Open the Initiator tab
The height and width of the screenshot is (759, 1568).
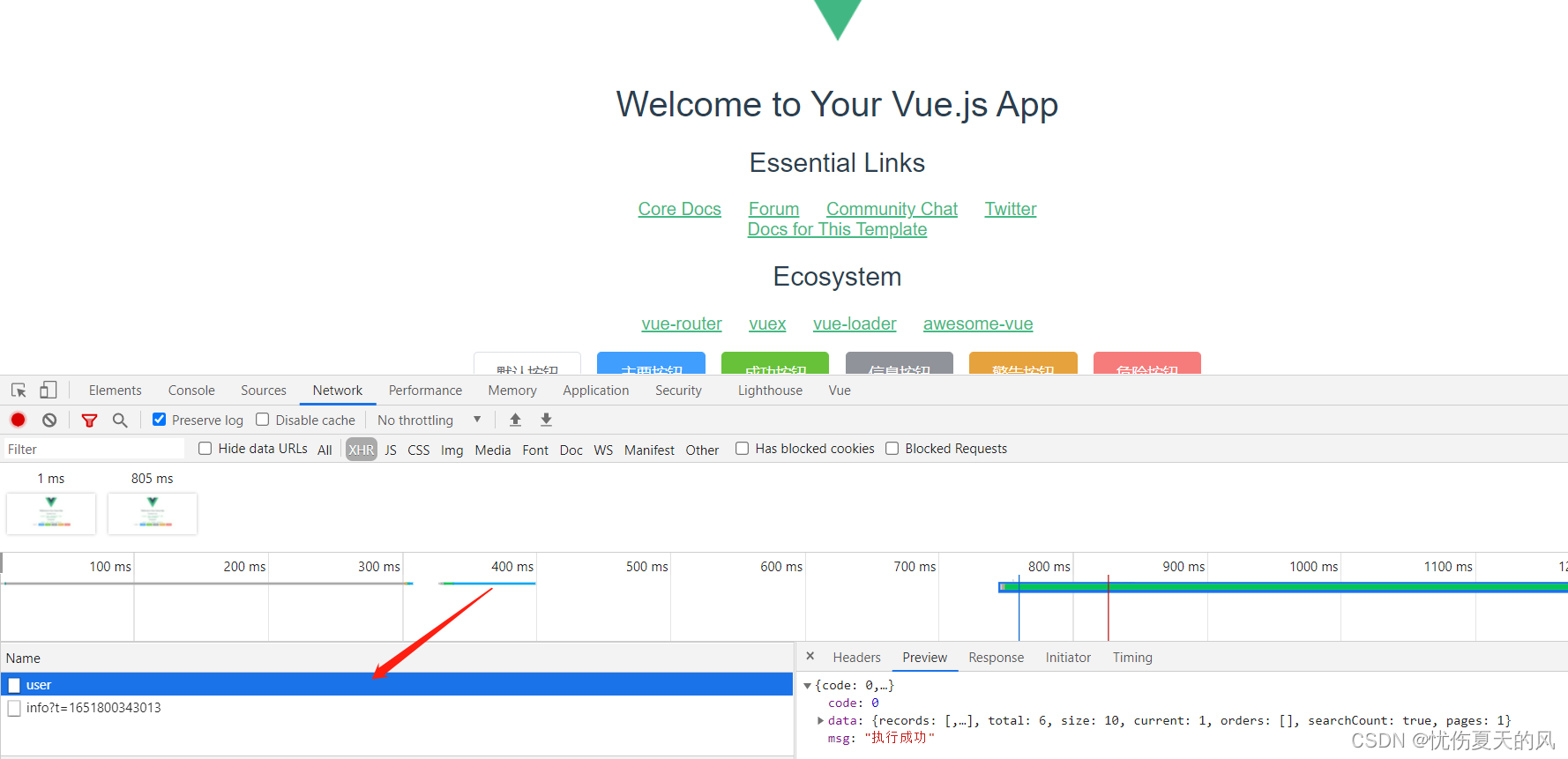coord(1068,658)
